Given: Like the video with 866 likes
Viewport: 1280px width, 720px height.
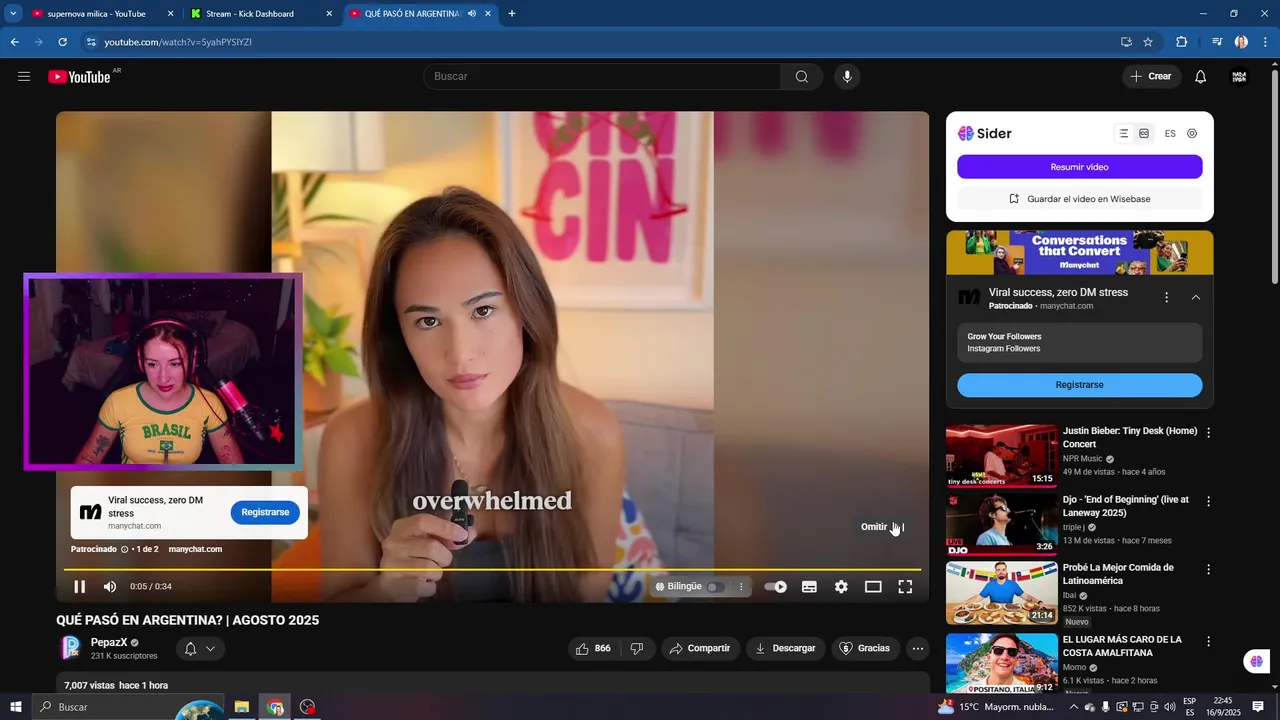Looking at the screenshot, I should 594,649.
